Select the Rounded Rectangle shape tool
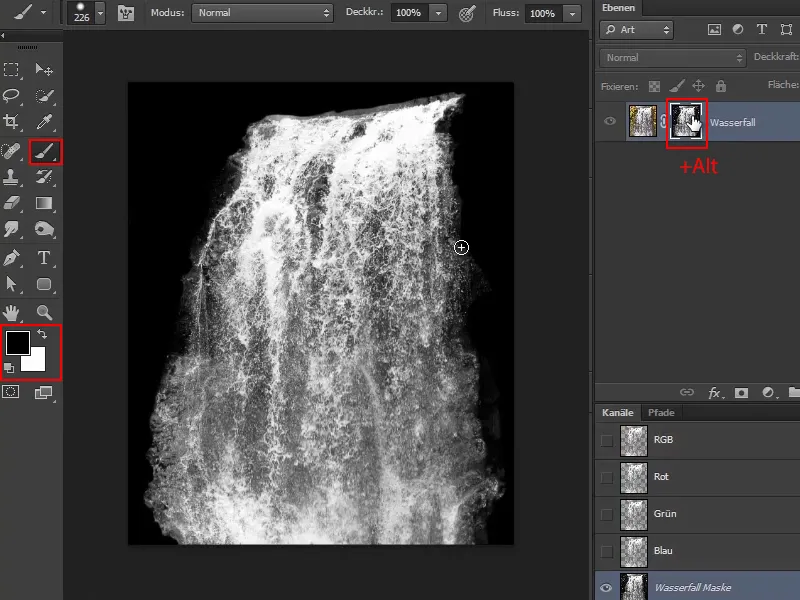 (x=44, y=284)
